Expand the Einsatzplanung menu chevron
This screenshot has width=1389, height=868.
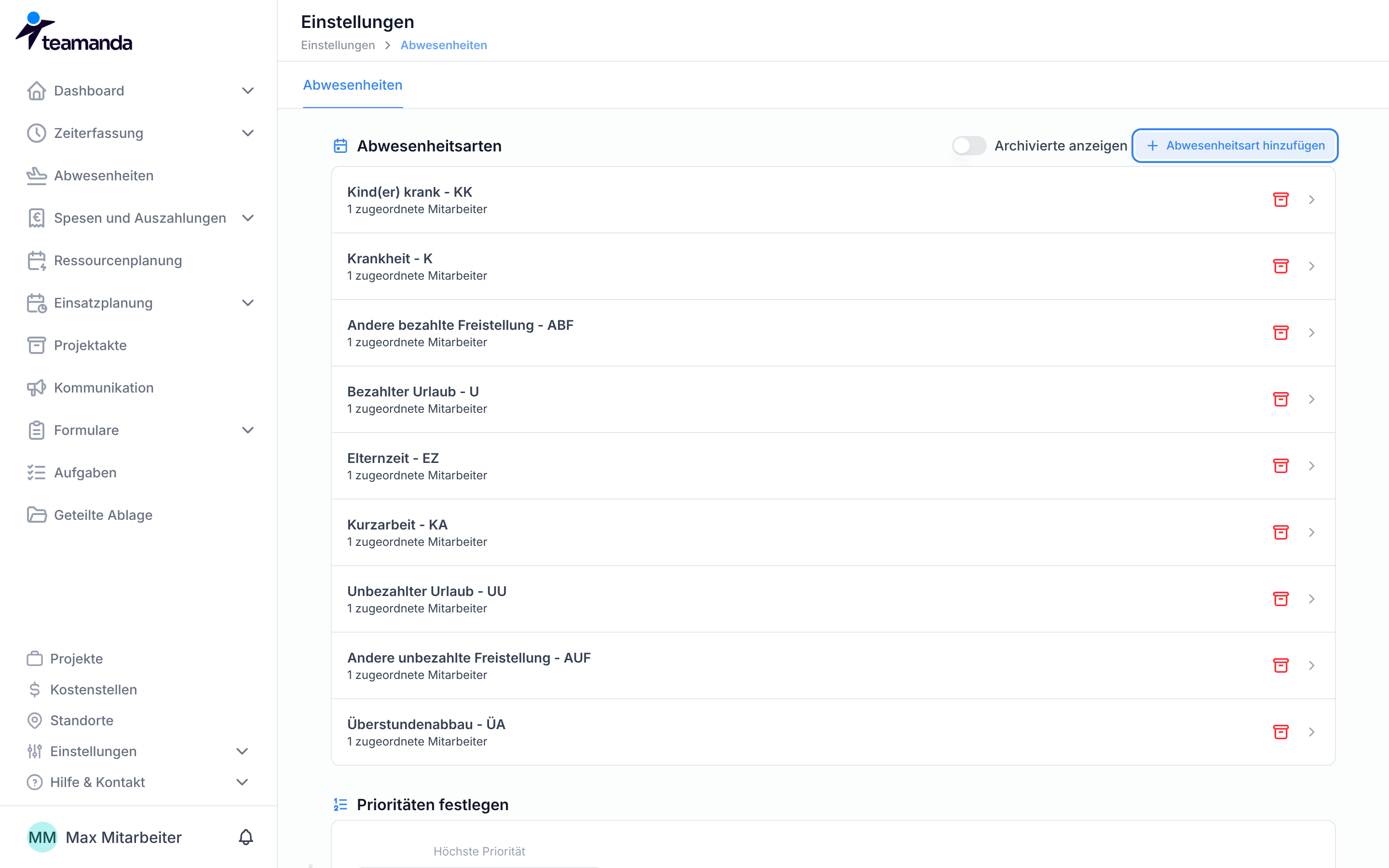[x=248, y=303]
